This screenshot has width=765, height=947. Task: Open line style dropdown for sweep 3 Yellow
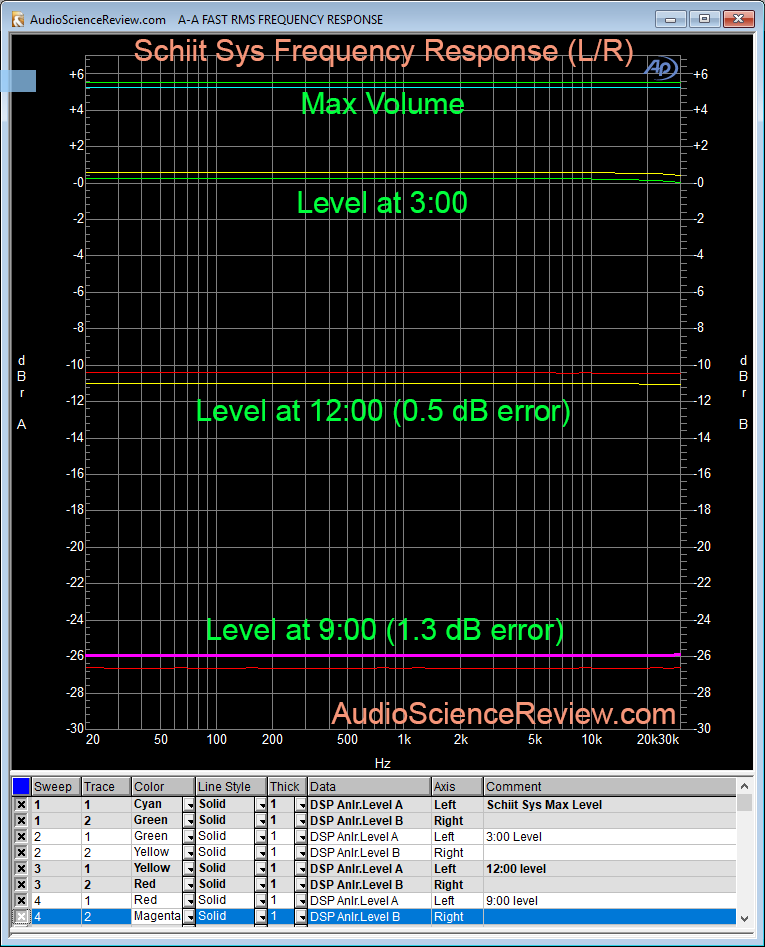click(261, 868)
